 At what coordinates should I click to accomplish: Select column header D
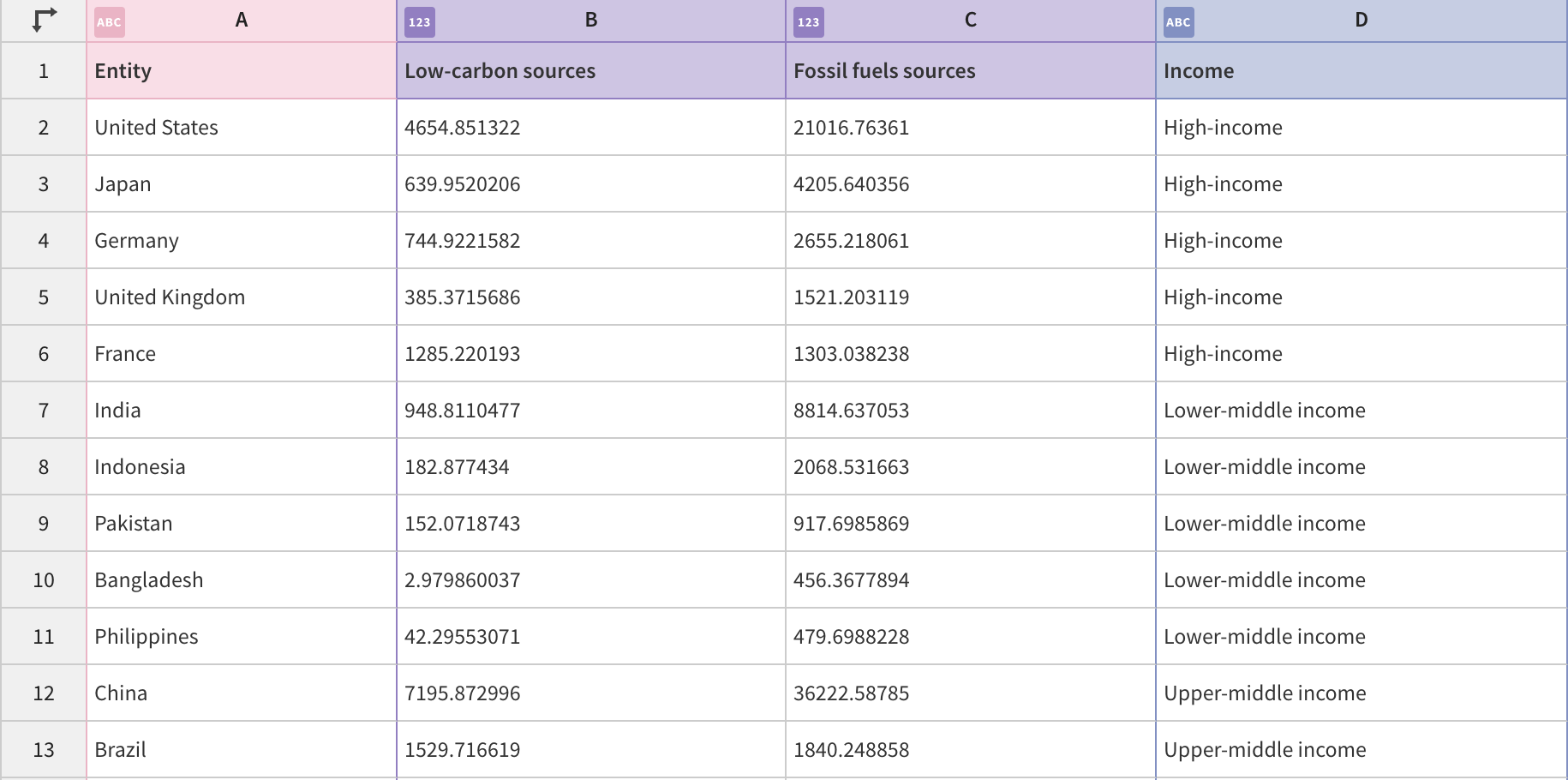[x=1361, y=21]
